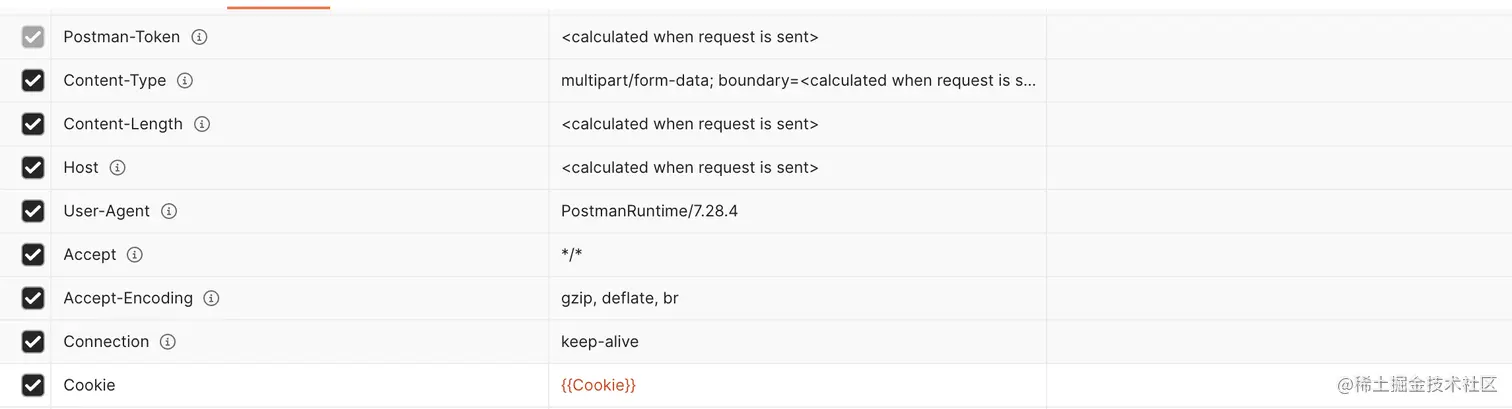This screenshot has width=1512, height=409.
Task: Show info for User-Agent header
Action: coord(169,211)
